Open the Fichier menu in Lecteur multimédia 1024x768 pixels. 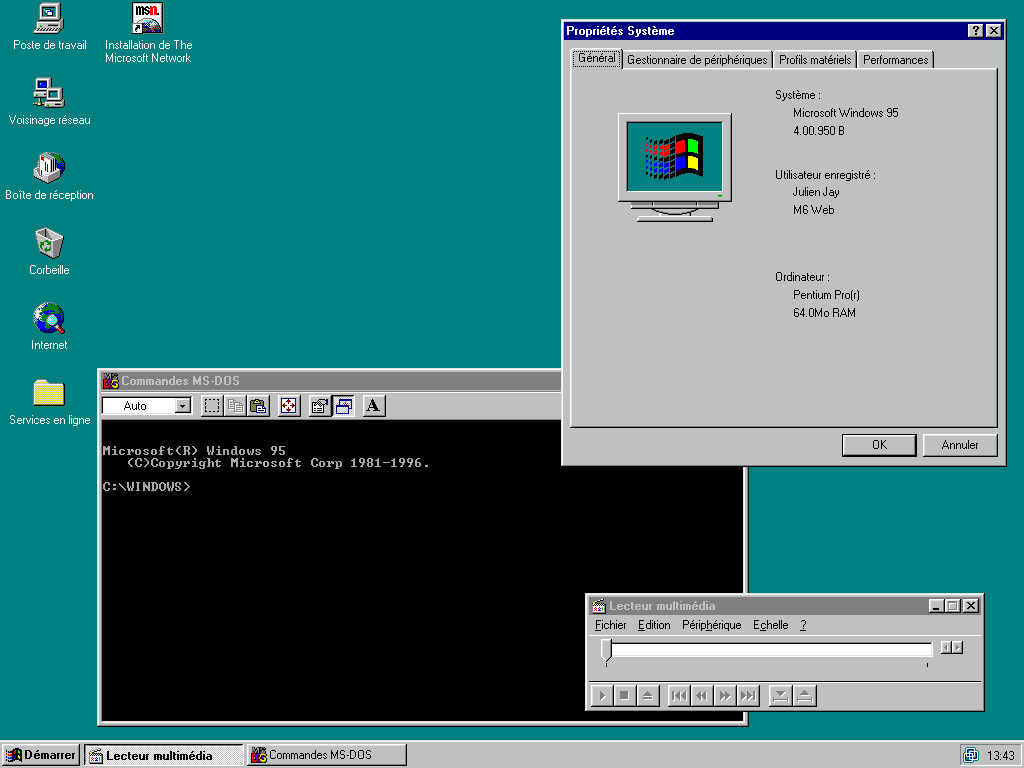611,625
